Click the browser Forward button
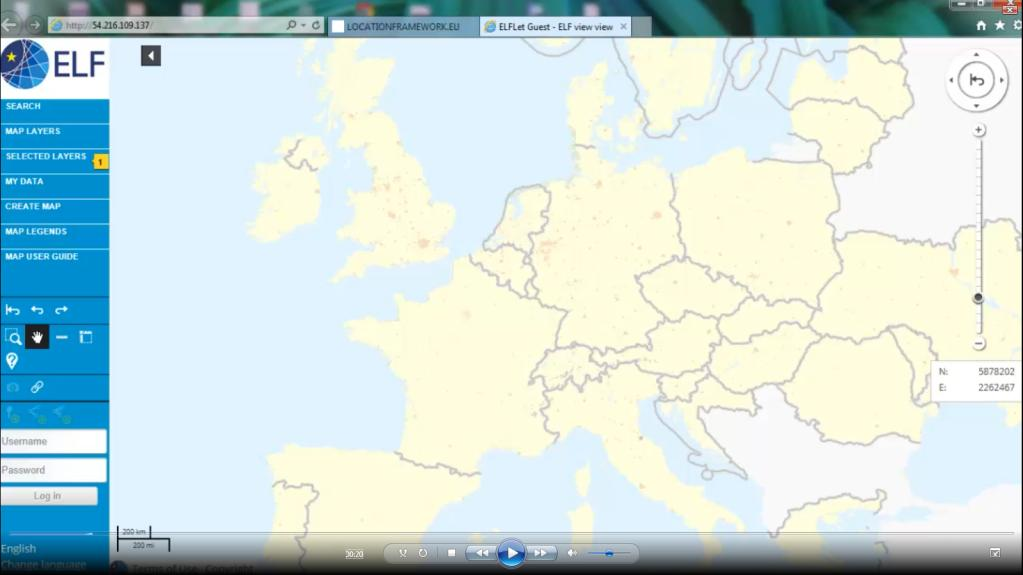1023x575 pixels. pos(35,25)
